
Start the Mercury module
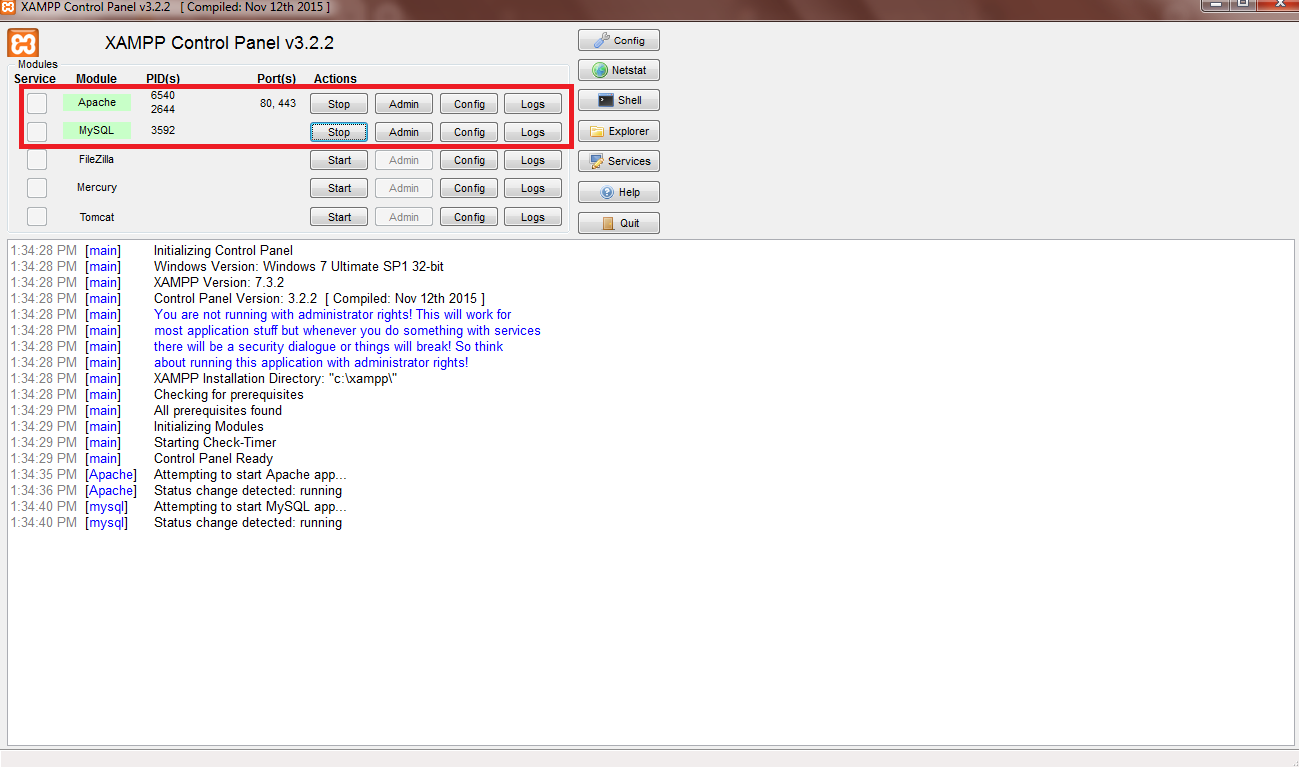pyautogui.click(x=339, y=188)
